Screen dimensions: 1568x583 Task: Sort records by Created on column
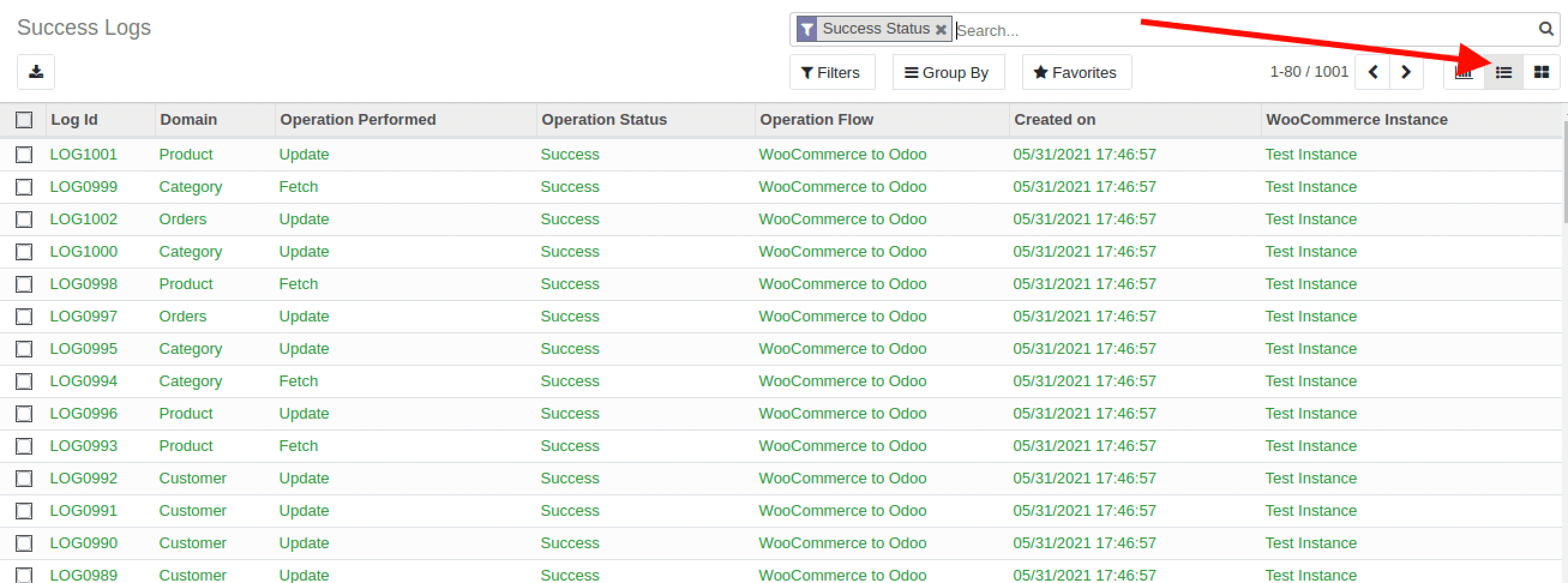1055,119
